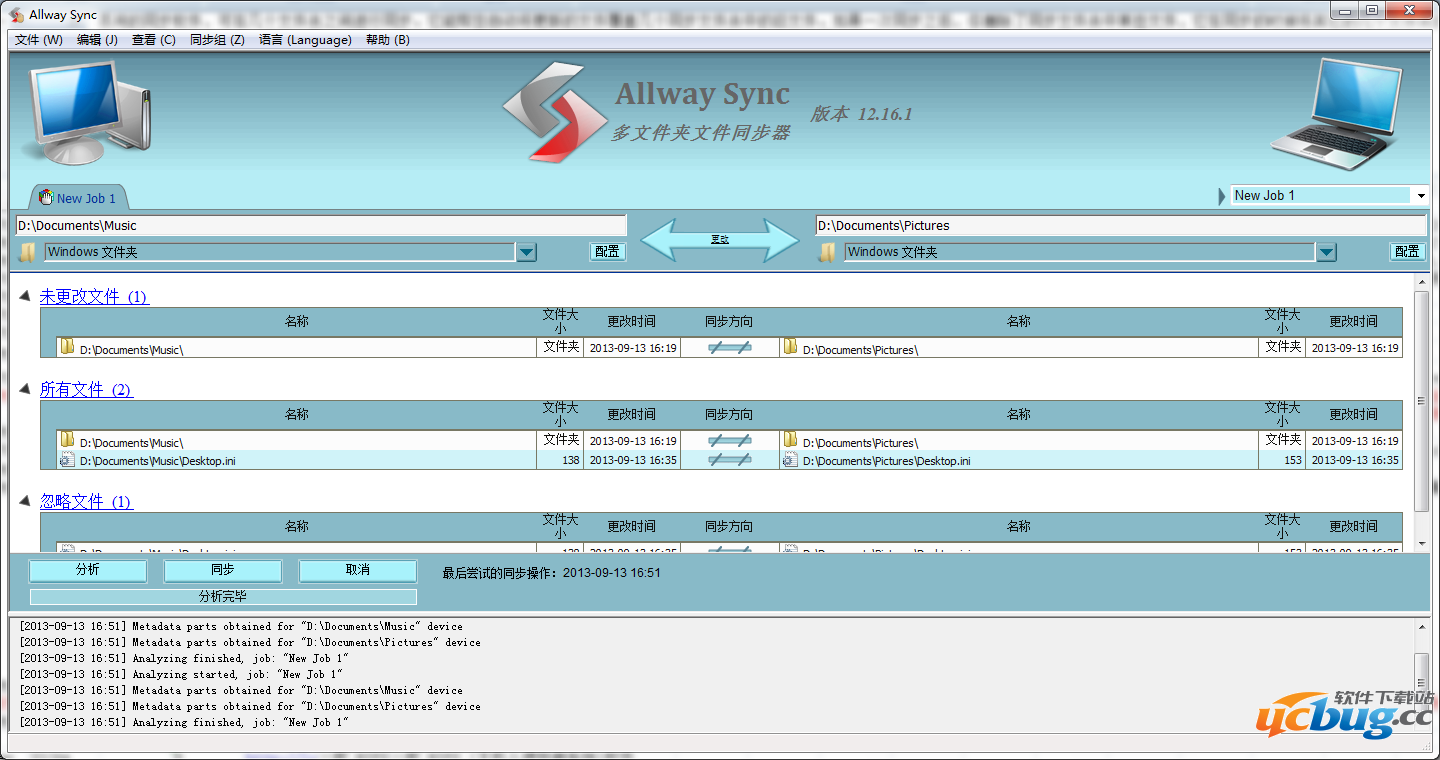The image size is (1440, 760).
Task: Click 同步方向 column header in 未更改文件 table
Action: [x=729, y=322]
